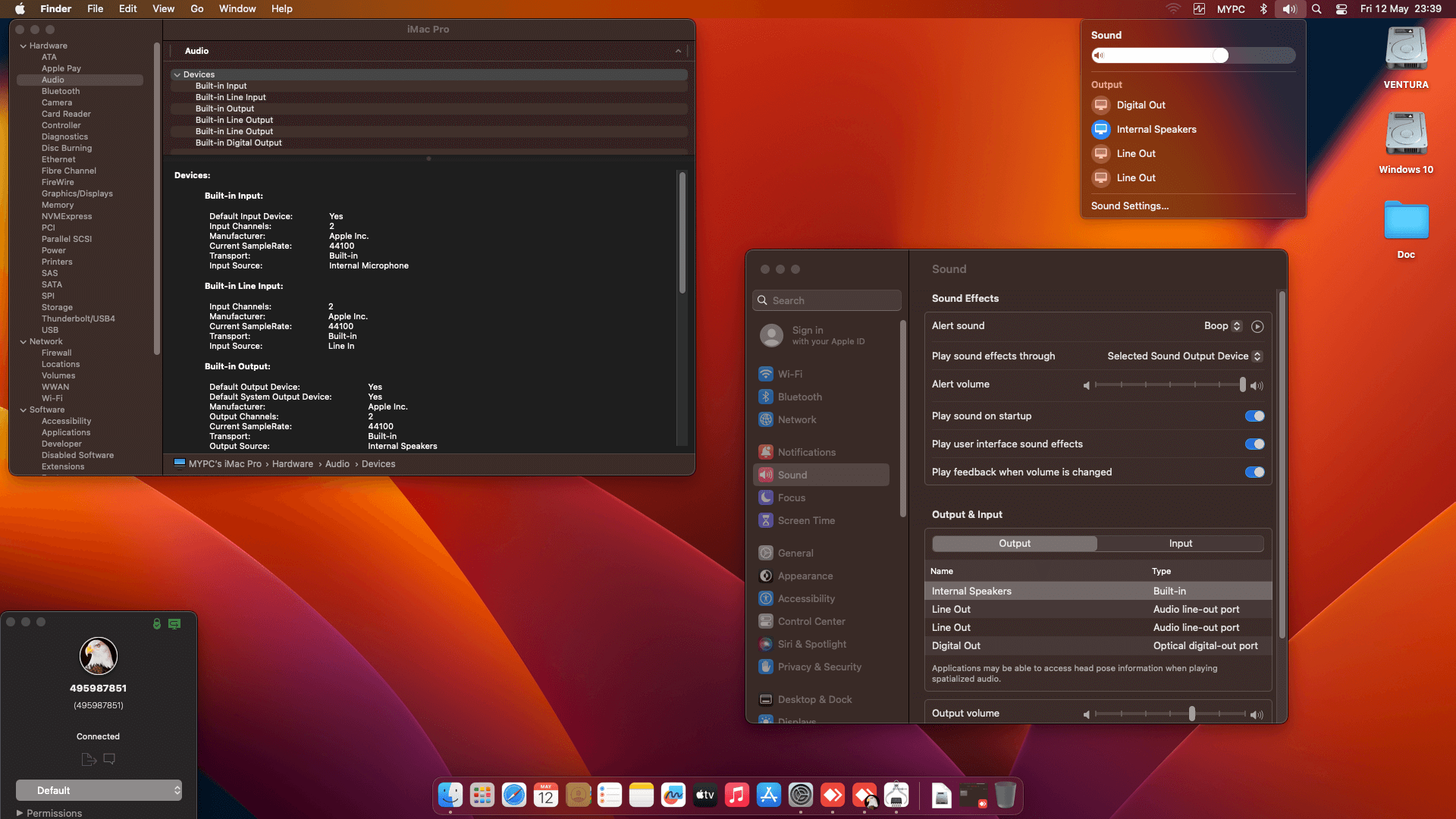
Task: Select the Digital Out output row in Sound settings
Action: point(1098,646)
